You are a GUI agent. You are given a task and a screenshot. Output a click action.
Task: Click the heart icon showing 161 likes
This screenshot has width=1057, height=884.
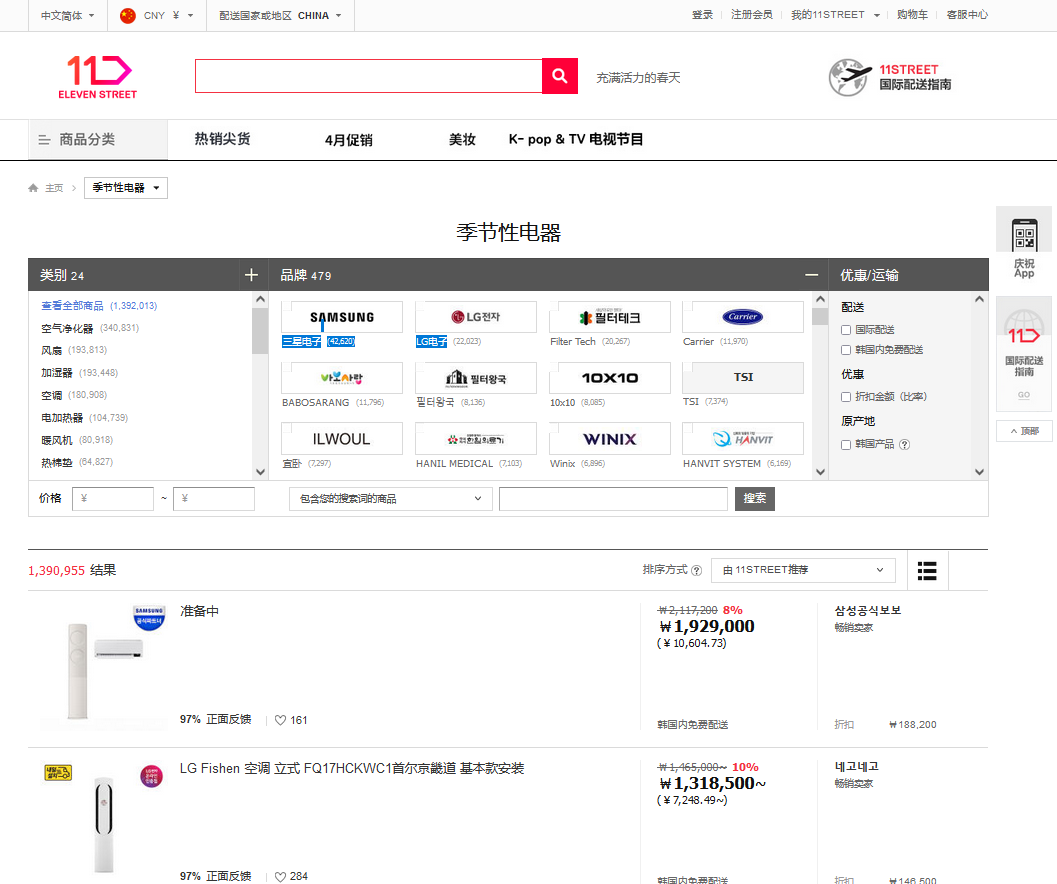[281, 720]
